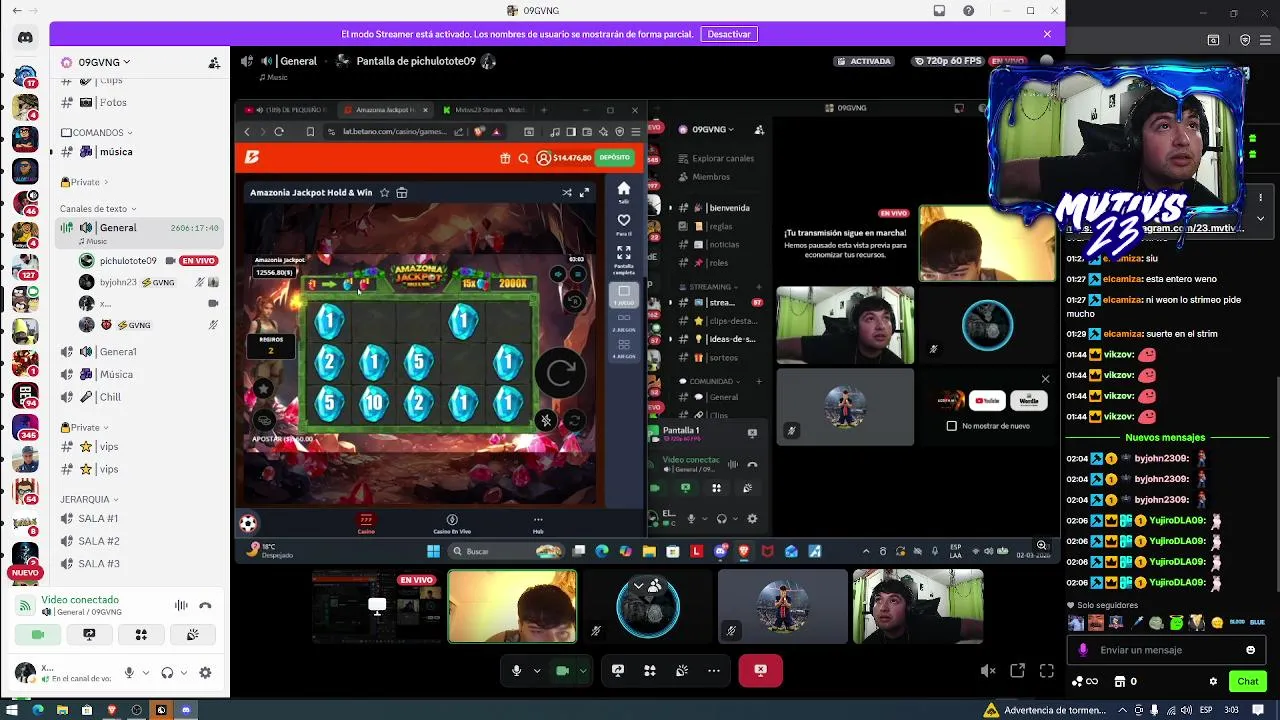Dismiss the Streamer mode banner

1047,34
